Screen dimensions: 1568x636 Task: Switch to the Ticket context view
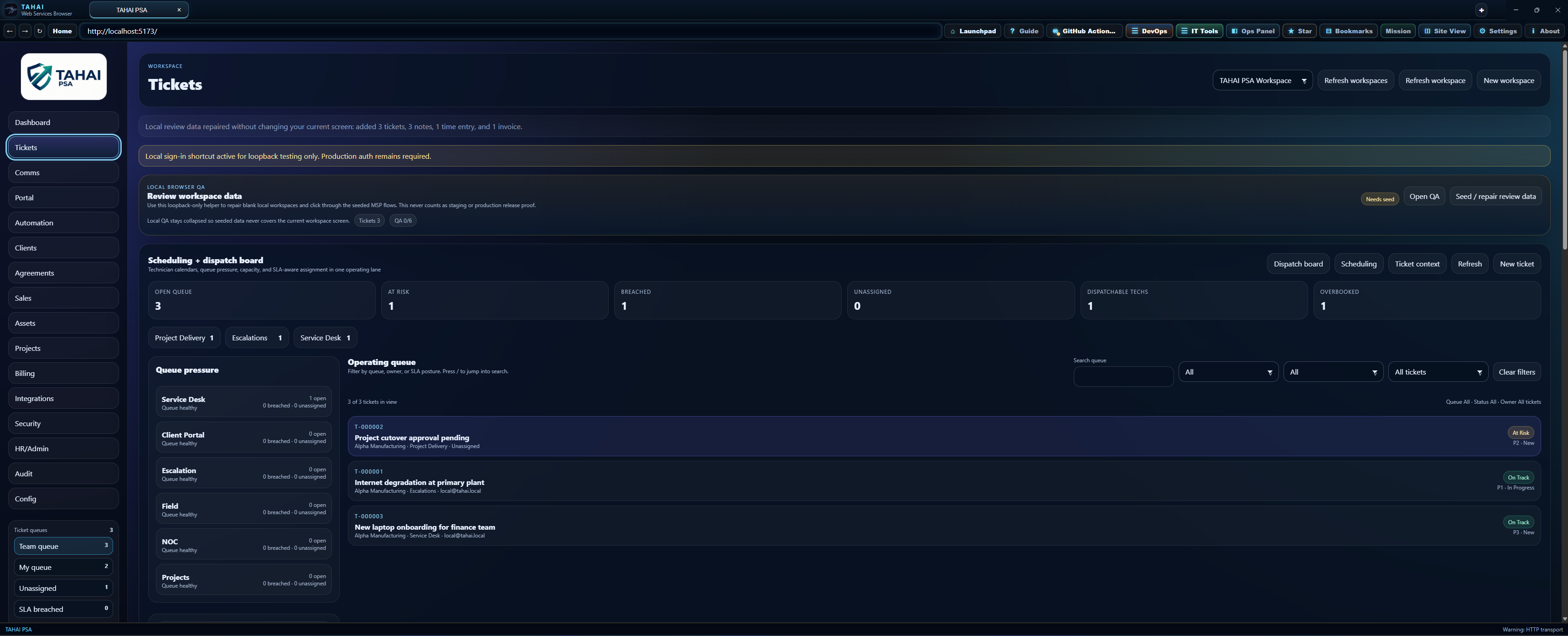(1417, 264)
